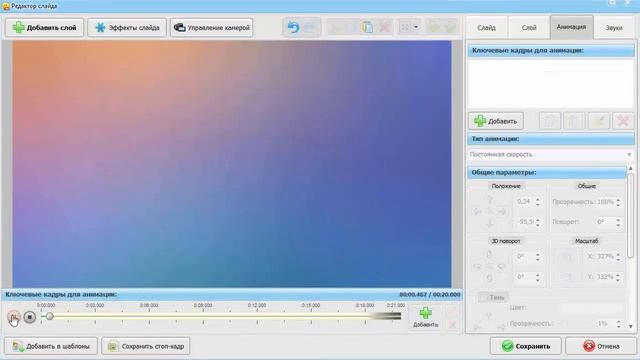Click the snowflake icon on Эффекты слайда

pyautogui.click(x=100, y=27)
